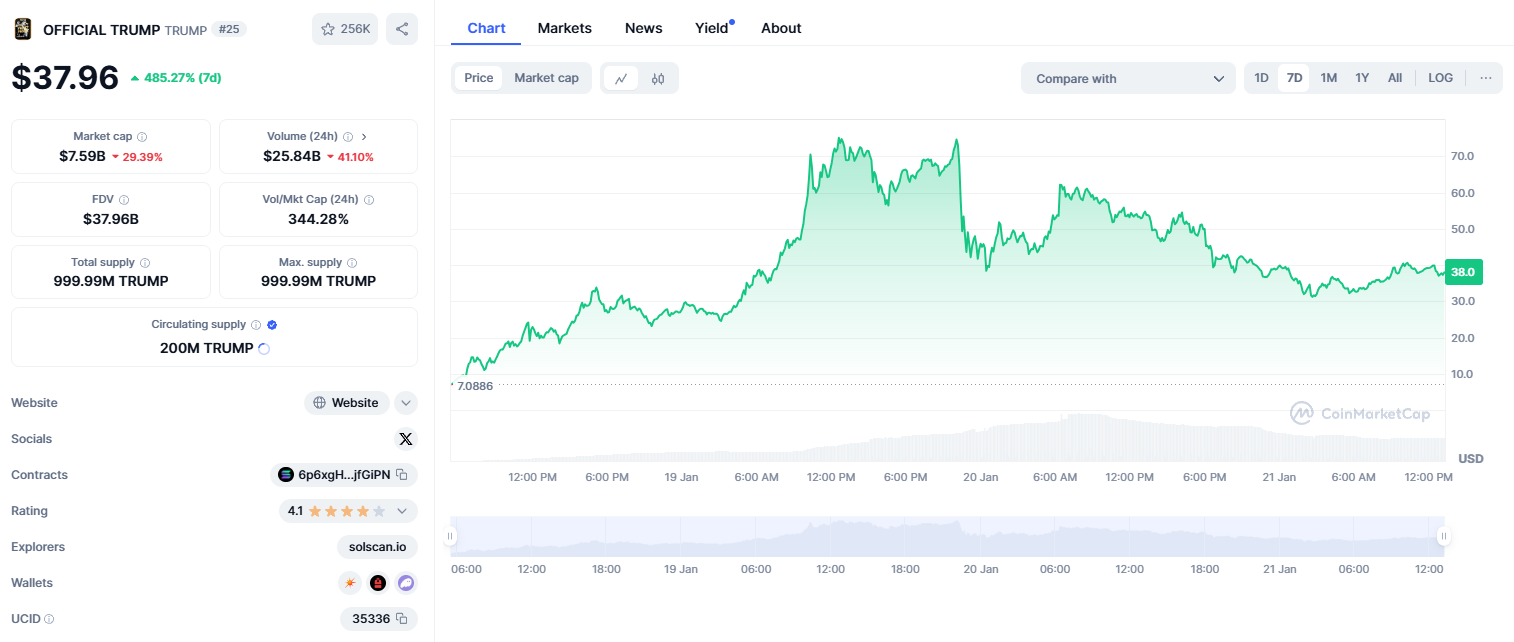
Task: Open the Yield tab
Action: tap(712, 28)
